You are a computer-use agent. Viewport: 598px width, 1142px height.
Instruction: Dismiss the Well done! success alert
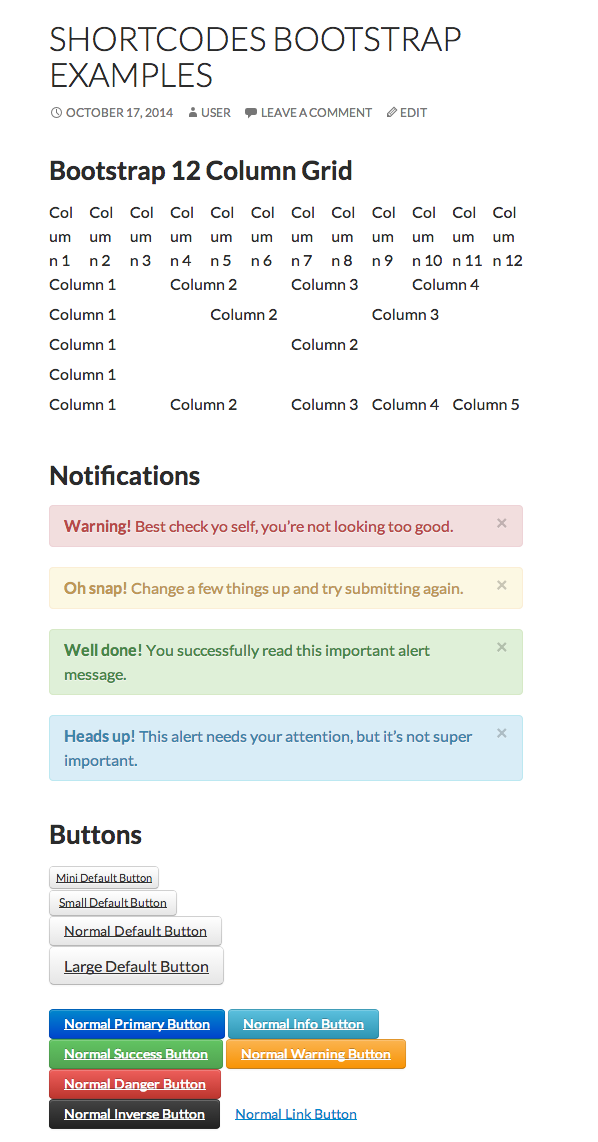click(x=501, y=647)
